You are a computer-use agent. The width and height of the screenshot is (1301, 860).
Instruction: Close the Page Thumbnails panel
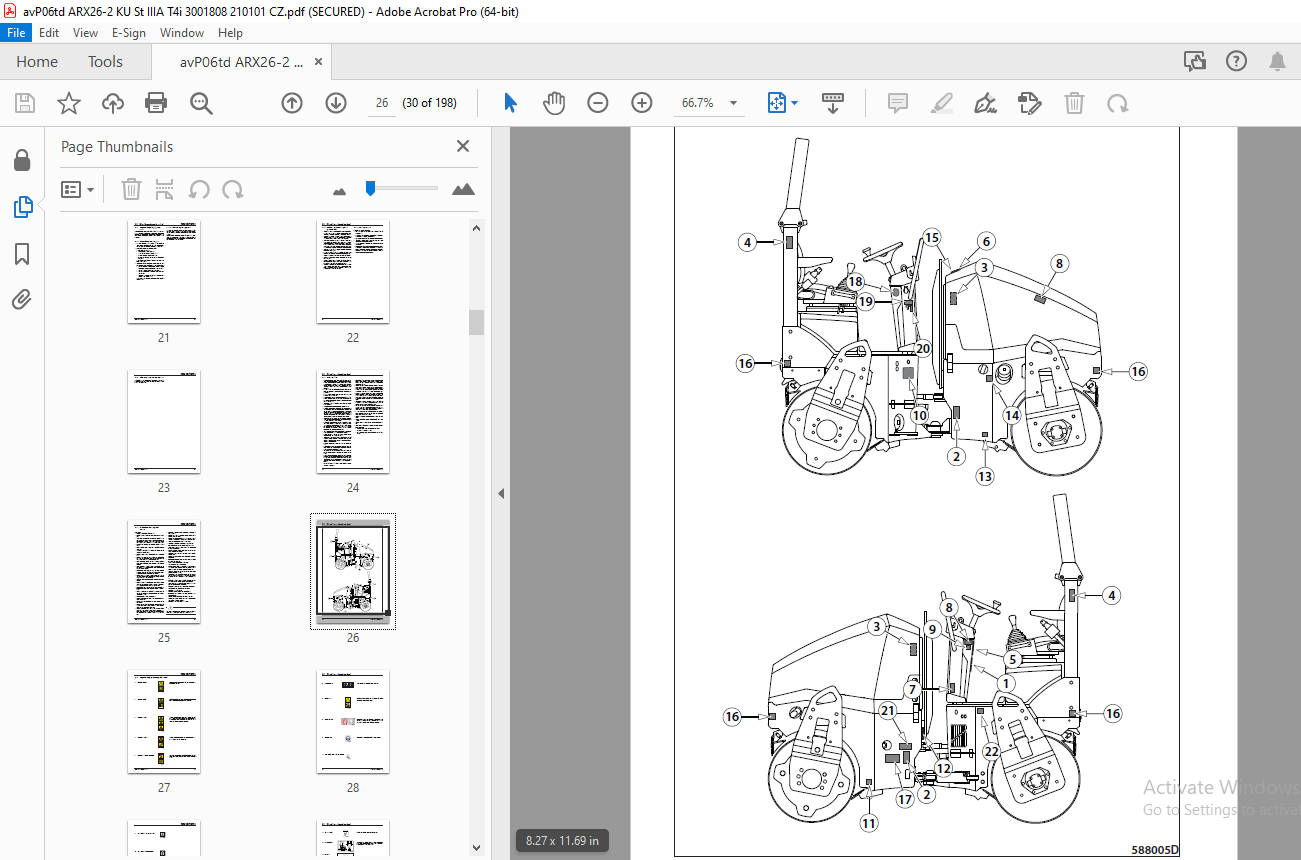coord(463,146)
